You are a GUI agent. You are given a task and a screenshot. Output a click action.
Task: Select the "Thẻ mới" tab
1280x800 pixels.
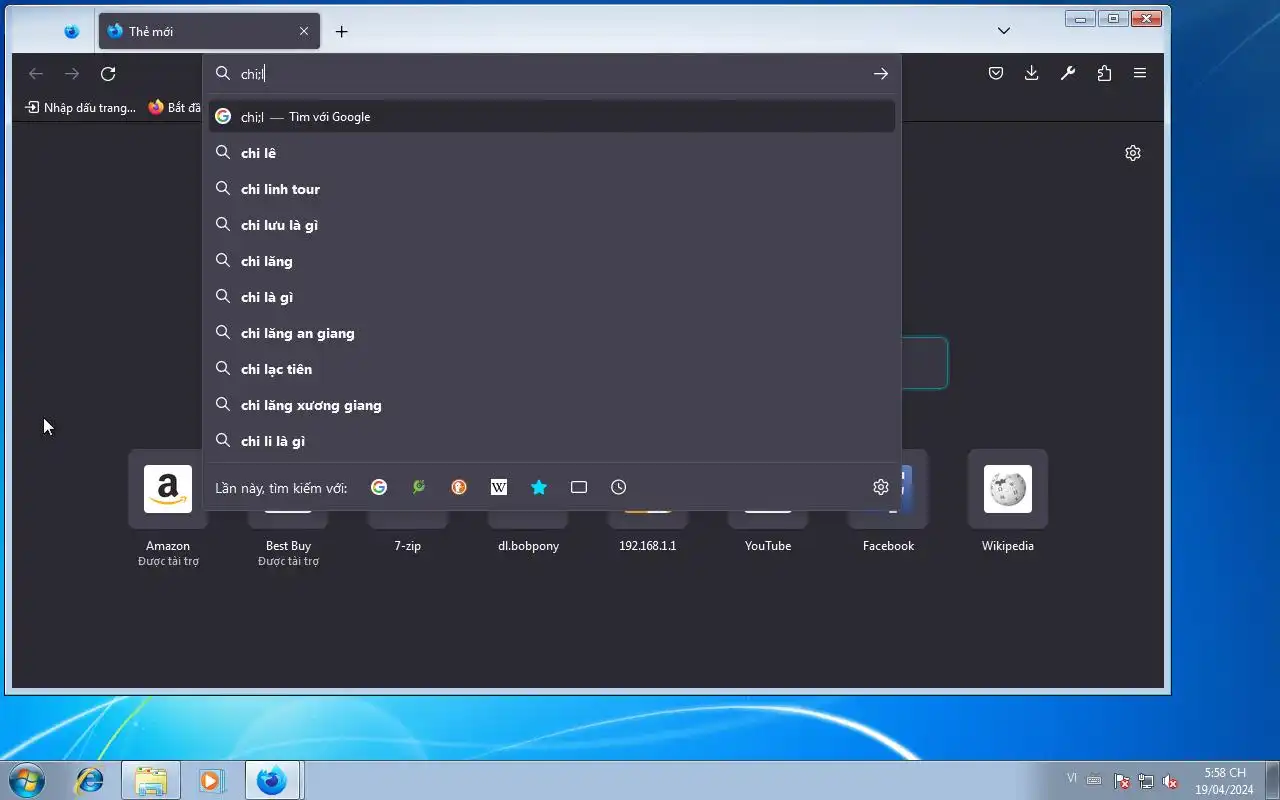(209, 31)
